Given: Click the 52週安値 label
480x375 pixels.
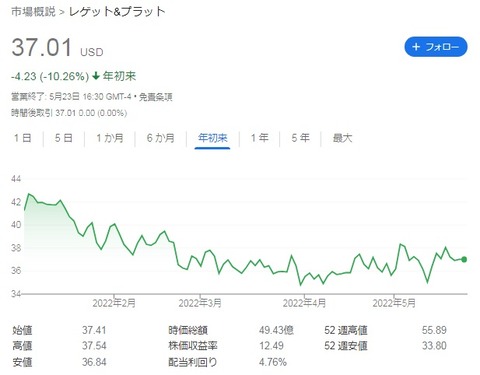Looking at the screenshot, I should pos(346,346).
